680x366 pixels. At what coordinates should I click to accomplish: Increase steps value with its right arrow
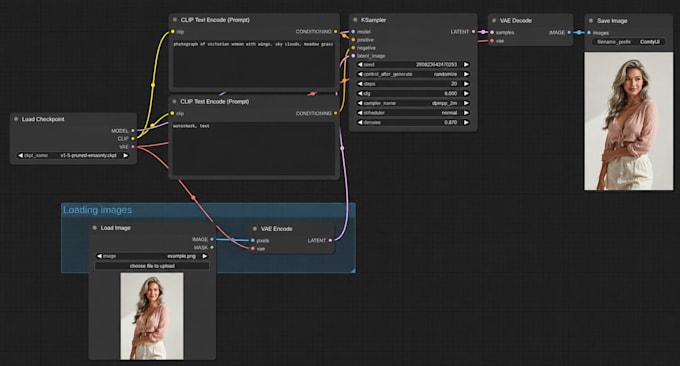466,84
